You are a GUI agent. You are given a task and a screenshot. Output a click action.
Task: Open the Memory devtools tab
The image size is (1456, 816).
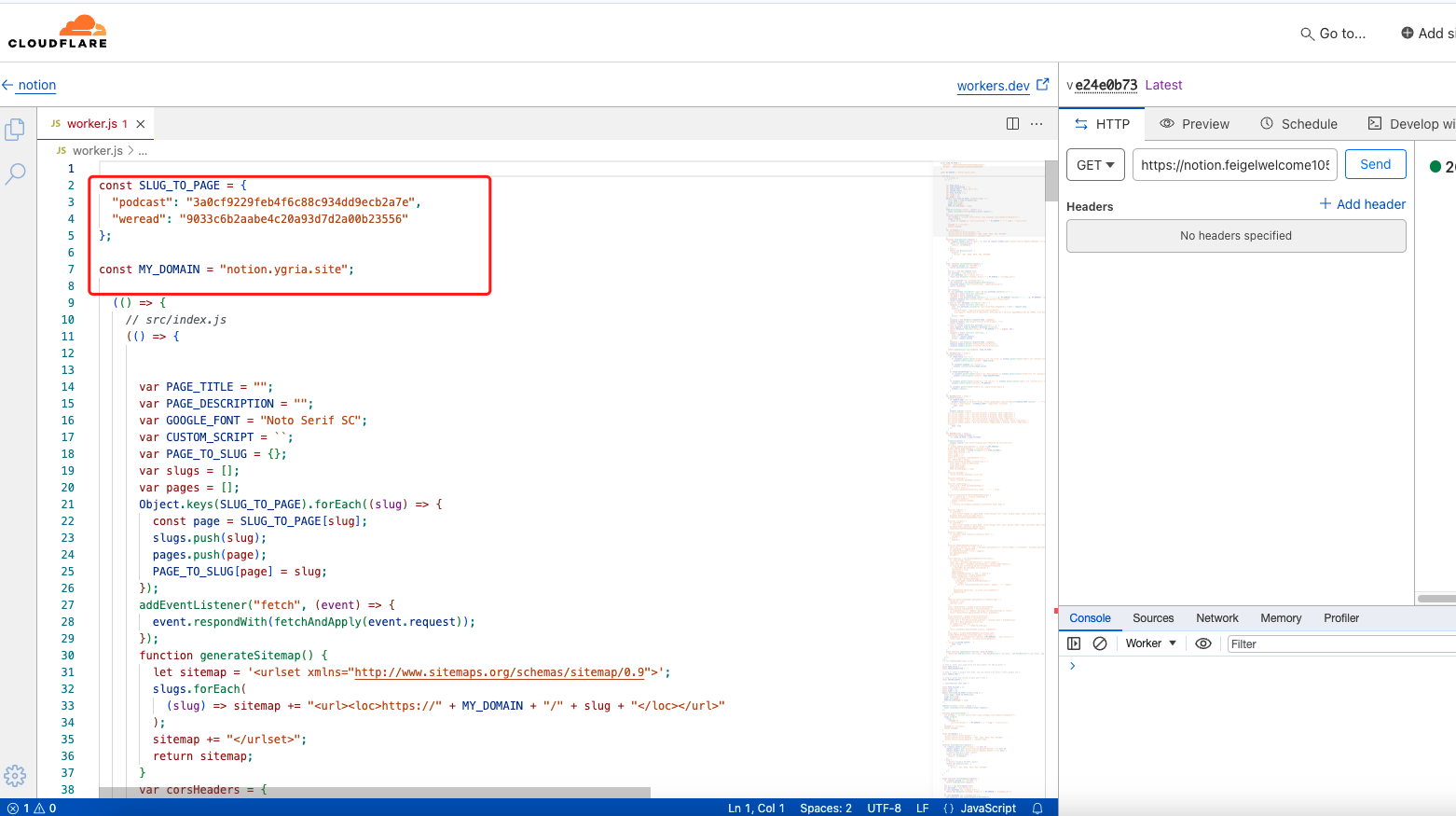1281,618
